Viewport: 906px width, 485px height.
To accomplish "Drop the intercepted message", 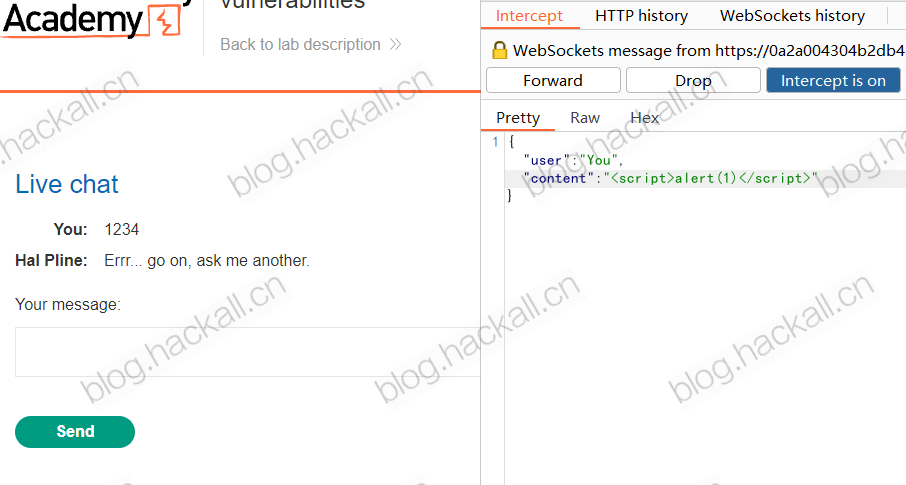I will (x=693, y=80).
